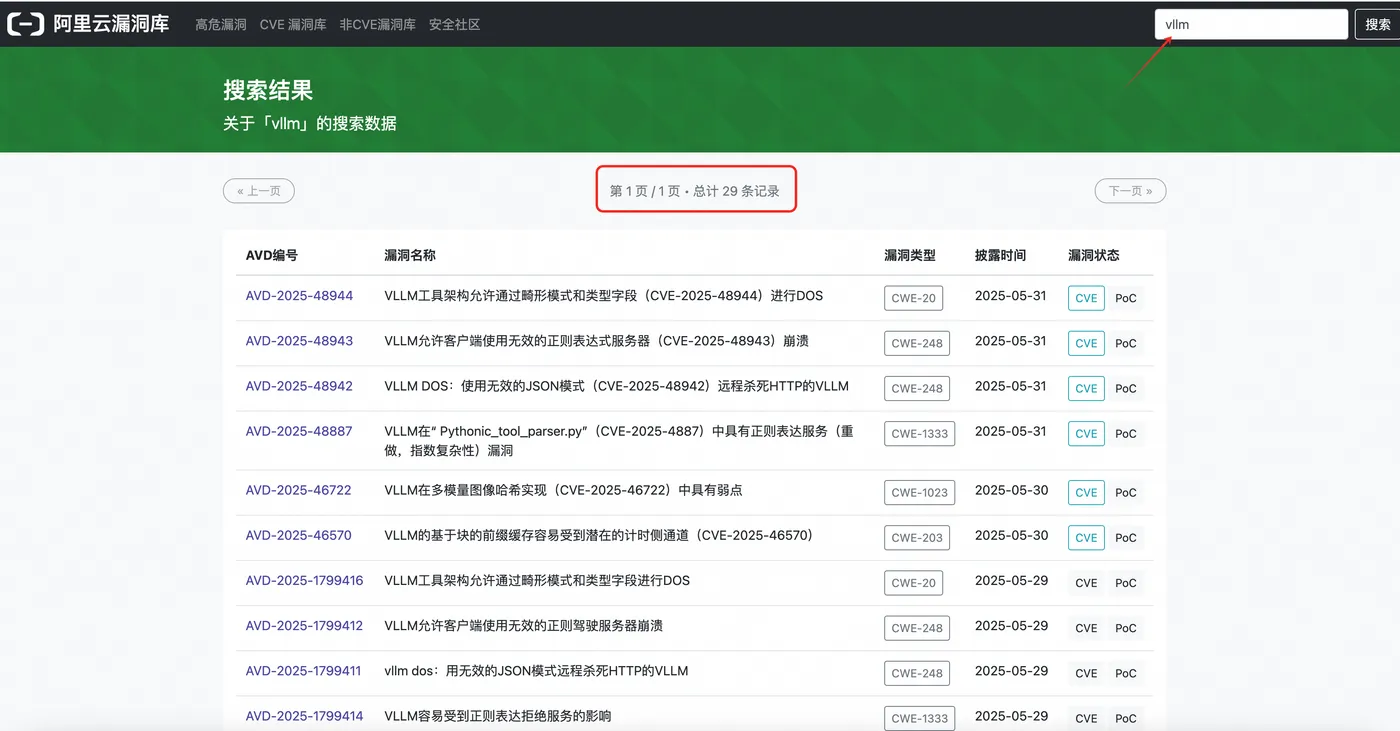Click CWE-20 badge in AVD-2025-1799416 row
Image resolution: width=1400 pixels, height=731 pixels.
914,582
